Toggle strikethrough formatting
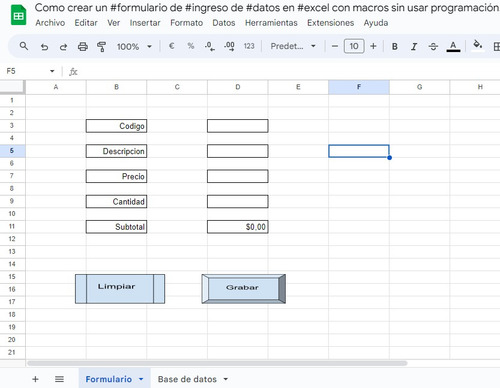The width and height of the screenshot is (500, 388). tap(433, 47)
